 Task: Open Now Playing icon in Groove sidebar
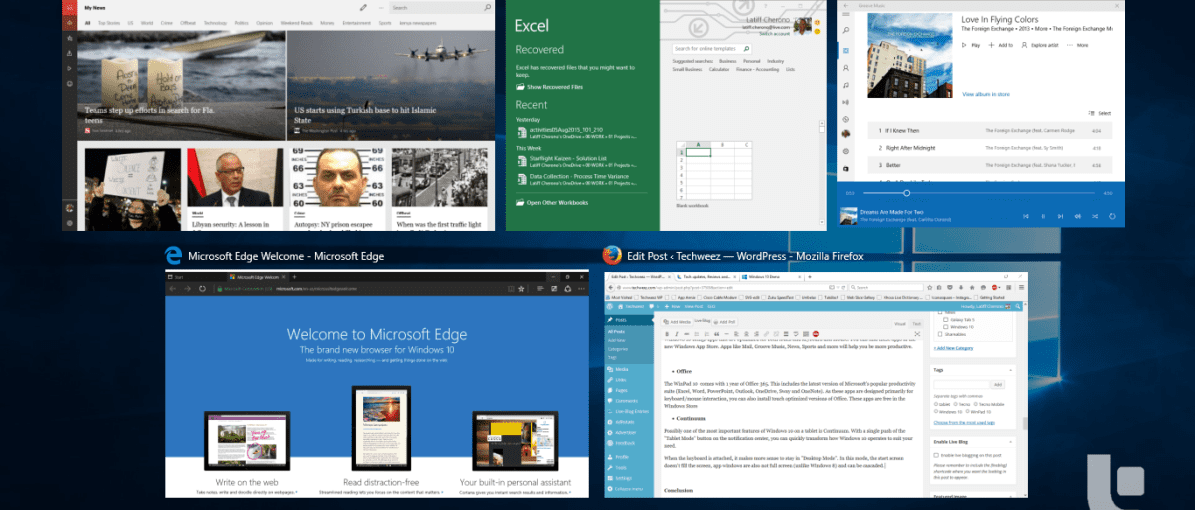tap(845, 101)
